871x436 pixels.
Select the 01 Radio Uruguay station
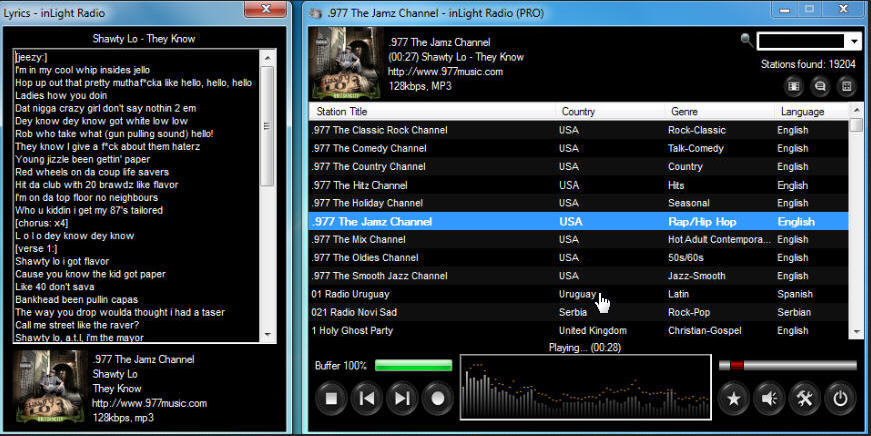coord(349,294)
